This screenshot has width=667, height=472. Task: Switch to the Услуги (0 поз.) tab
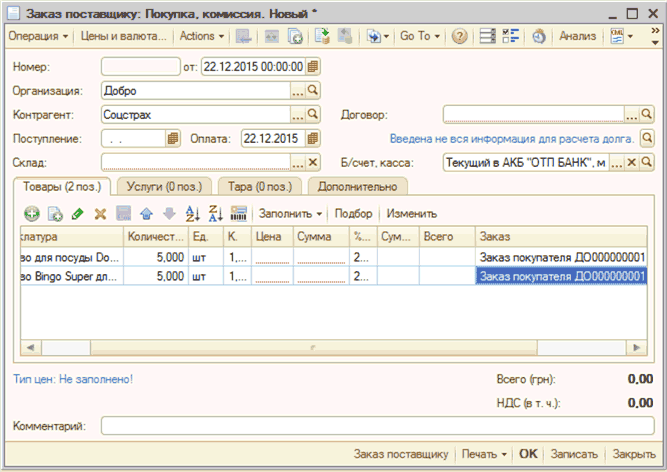[x=158, y=185]
